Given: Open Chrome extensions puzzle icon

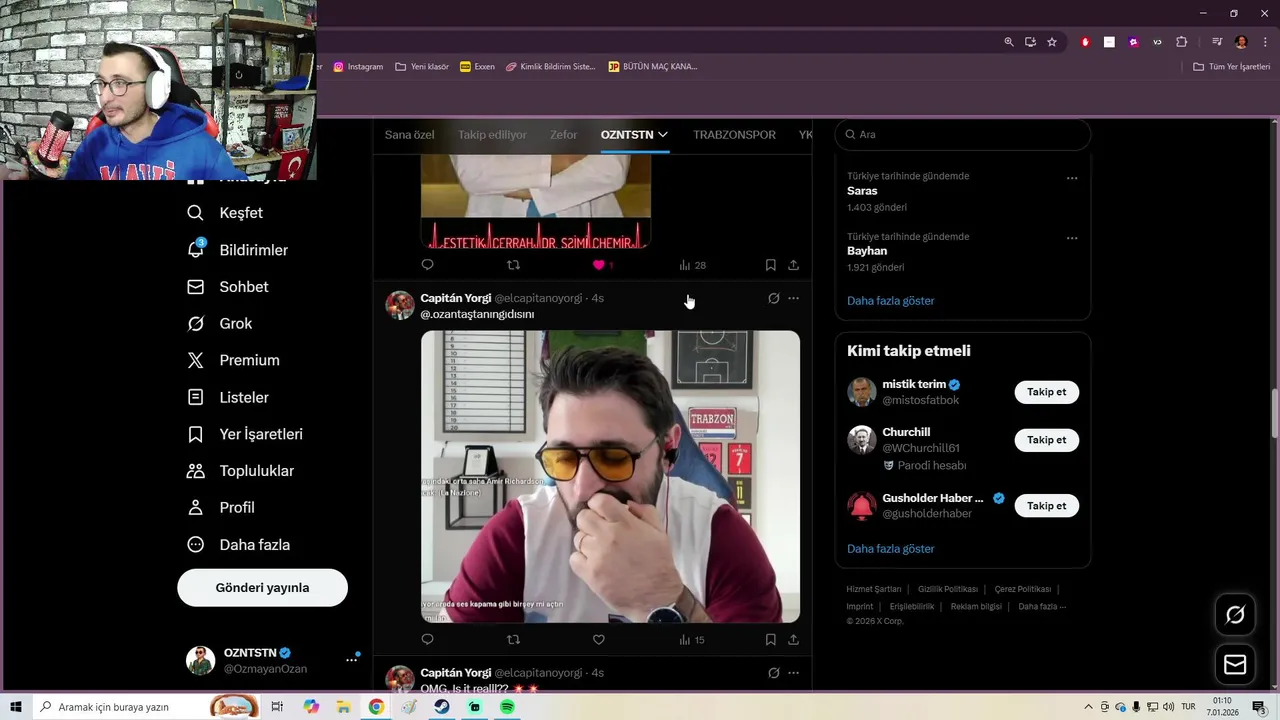Looking at the screenshot, I should tap(1181, 42).
